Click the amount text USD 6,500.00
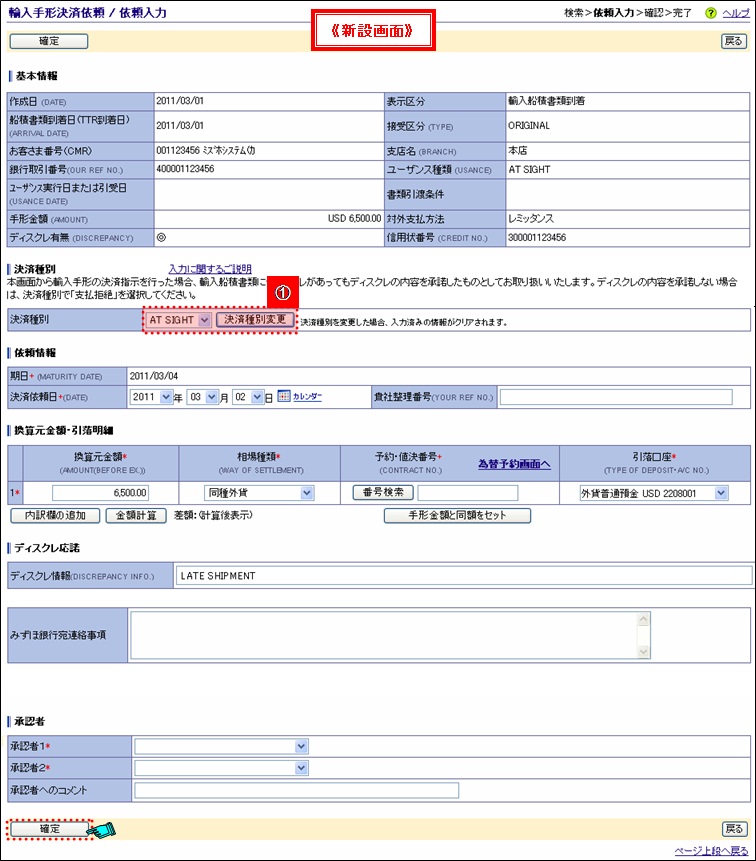The width and height of the screenshot is (756, 861). (x=354, y=219)
